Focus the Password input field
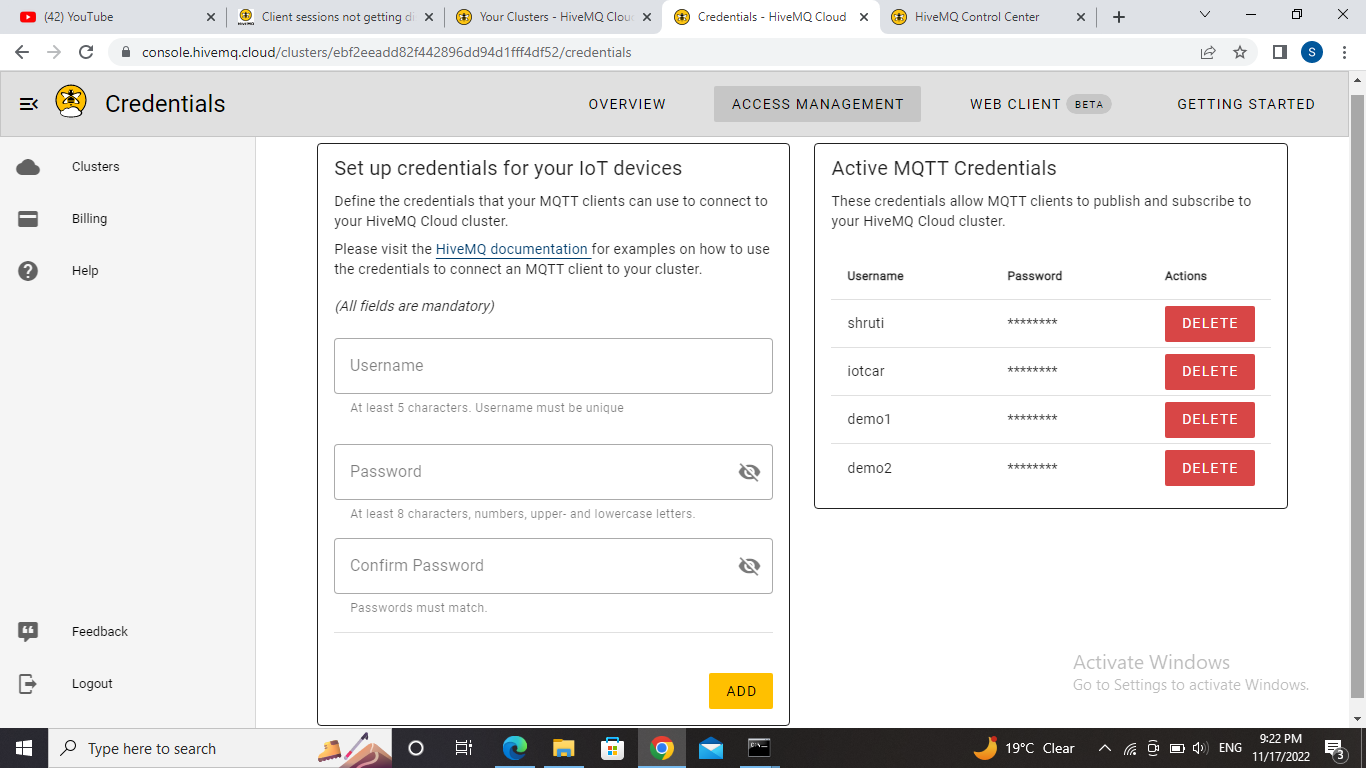The height and width of the screenshot is (768, 1366). tap(553, 472)
